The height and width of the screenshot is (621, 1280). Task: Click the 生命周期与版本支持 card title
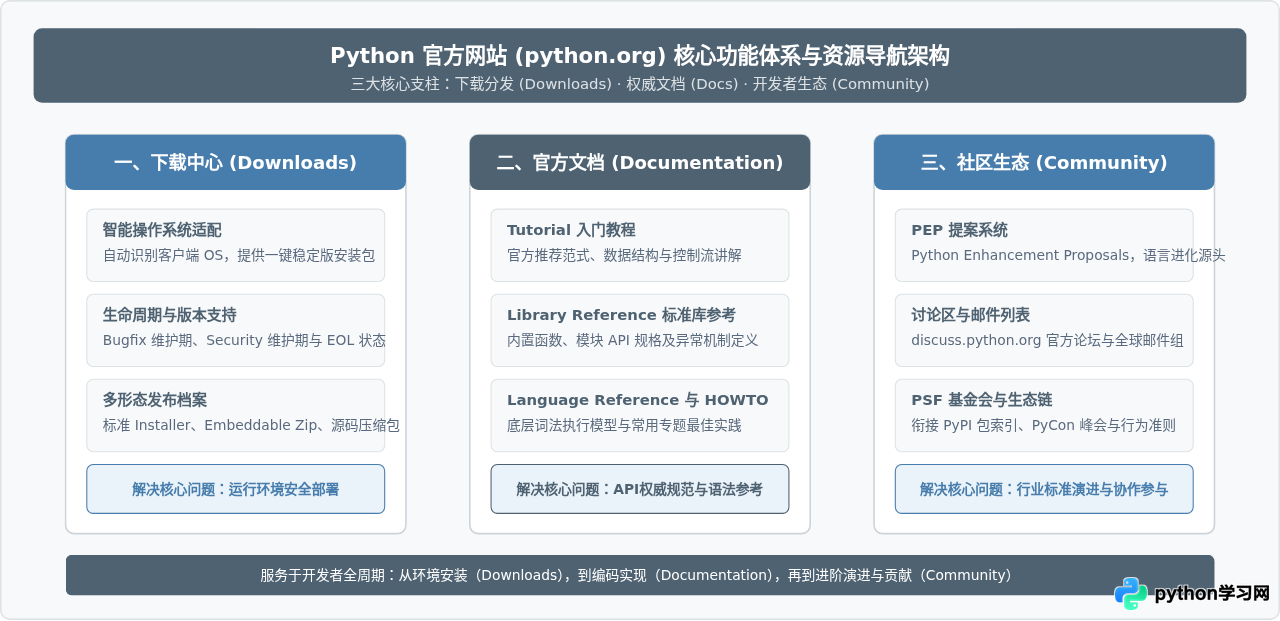pos(169,315)
